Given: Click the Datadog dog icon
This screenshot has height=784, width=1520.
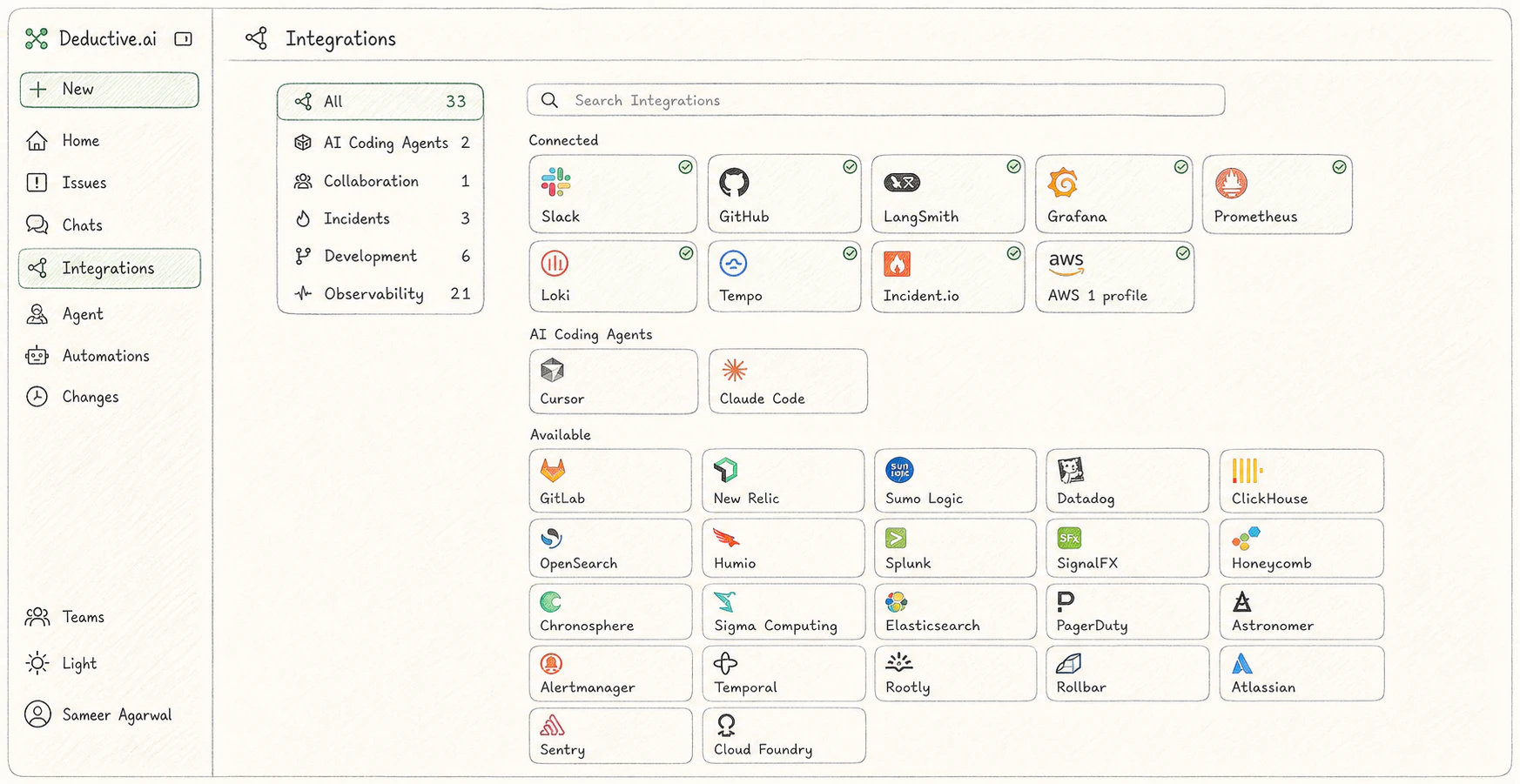Looking at the screenshot, I should point(1071,471).
